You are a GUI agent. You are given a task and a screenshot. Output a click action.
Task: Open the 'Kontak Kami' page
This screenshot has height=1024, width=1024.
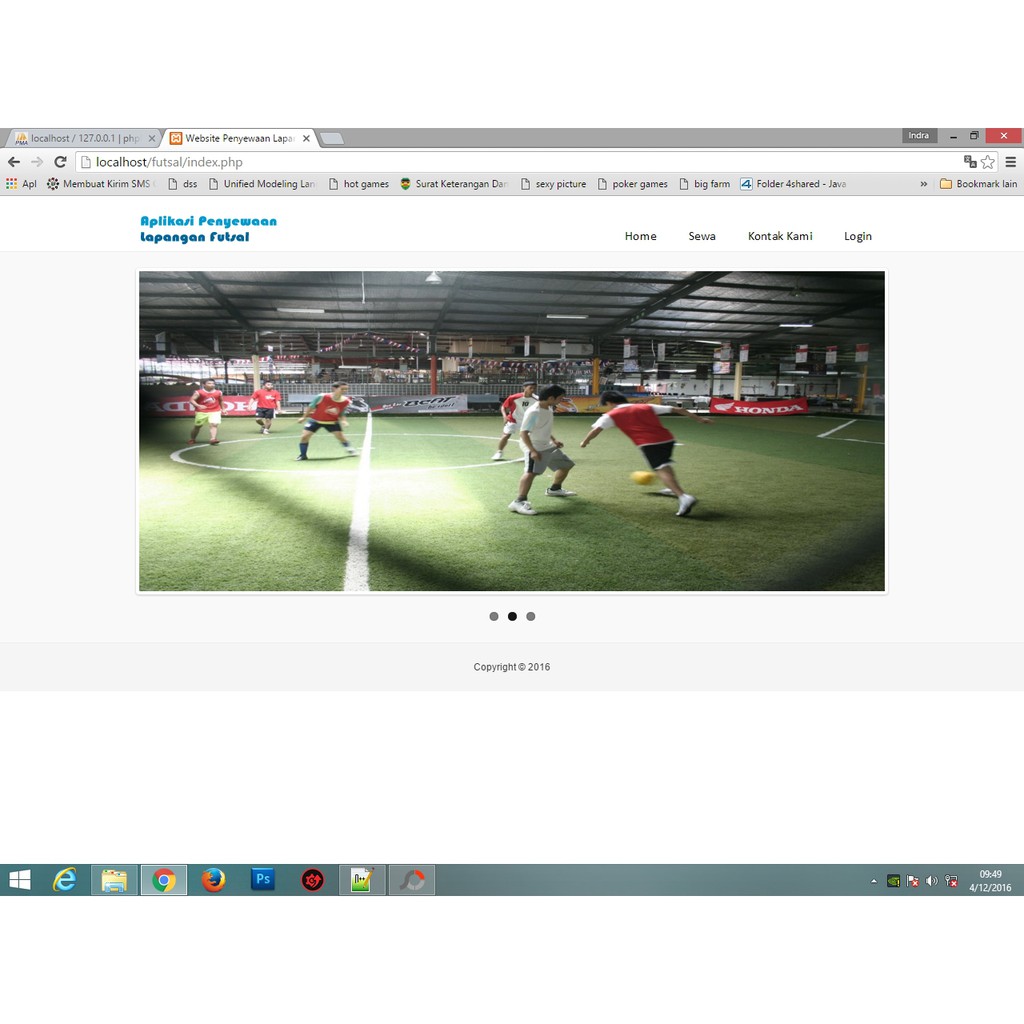click(x=780, y=236)
